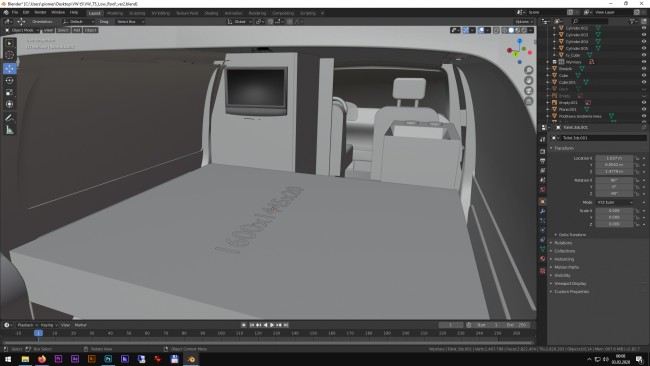Click the outliner search field
Viewport: 650px width, 366px height.
(x=590, y=21)
